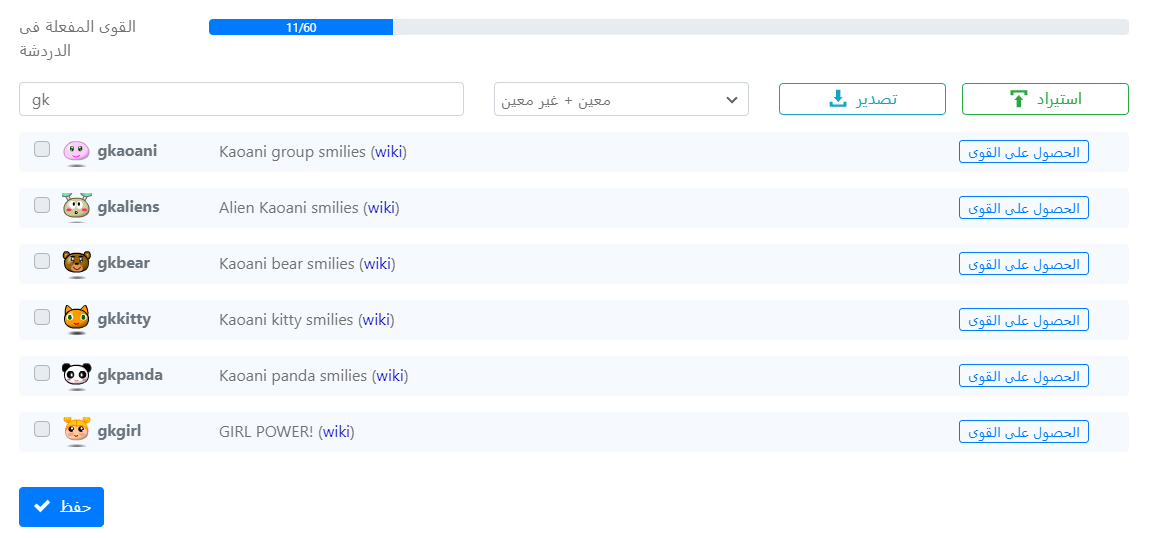Open the assigned + unassigned filter dropdown
1155x538 pixels.
621,99
